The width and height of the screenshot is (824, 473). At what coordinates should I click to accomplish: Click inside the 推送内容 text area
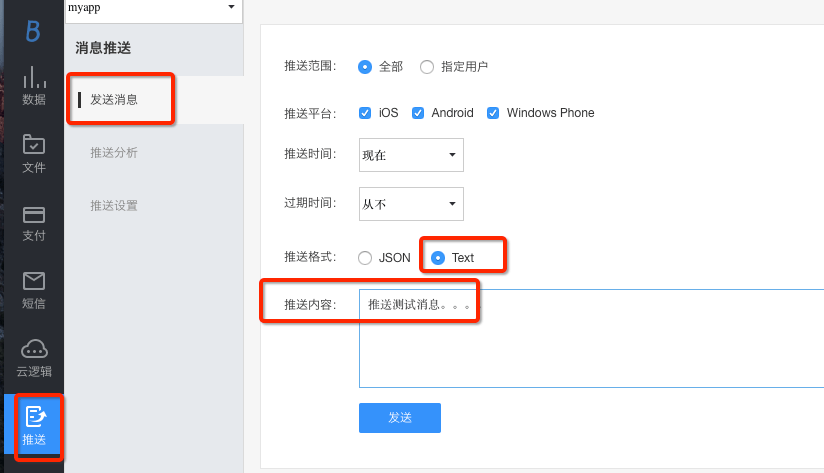tap(590, 350)
